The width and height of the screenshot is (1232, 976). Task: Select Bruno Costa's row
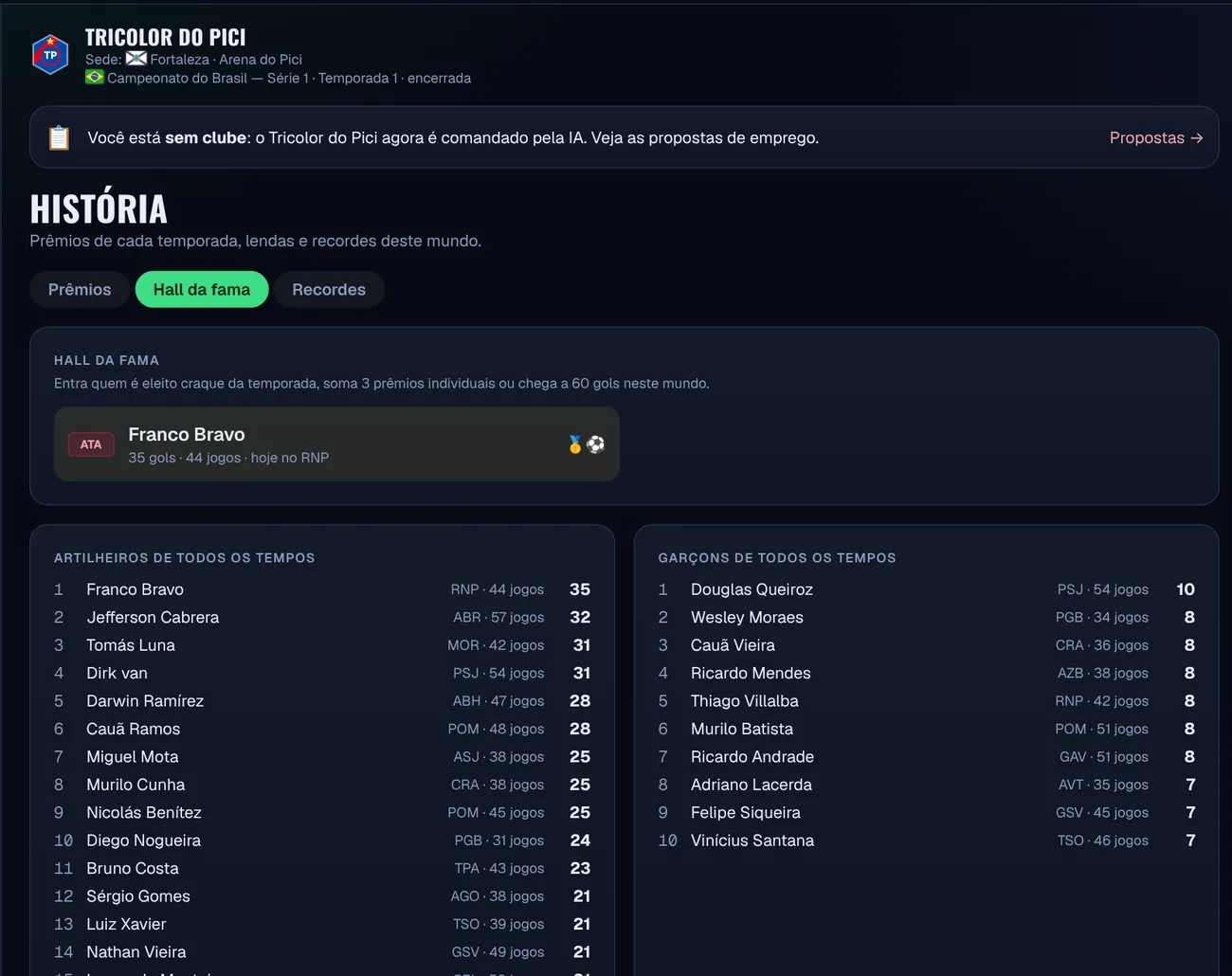pyautogui.click(x=322, y=868)
